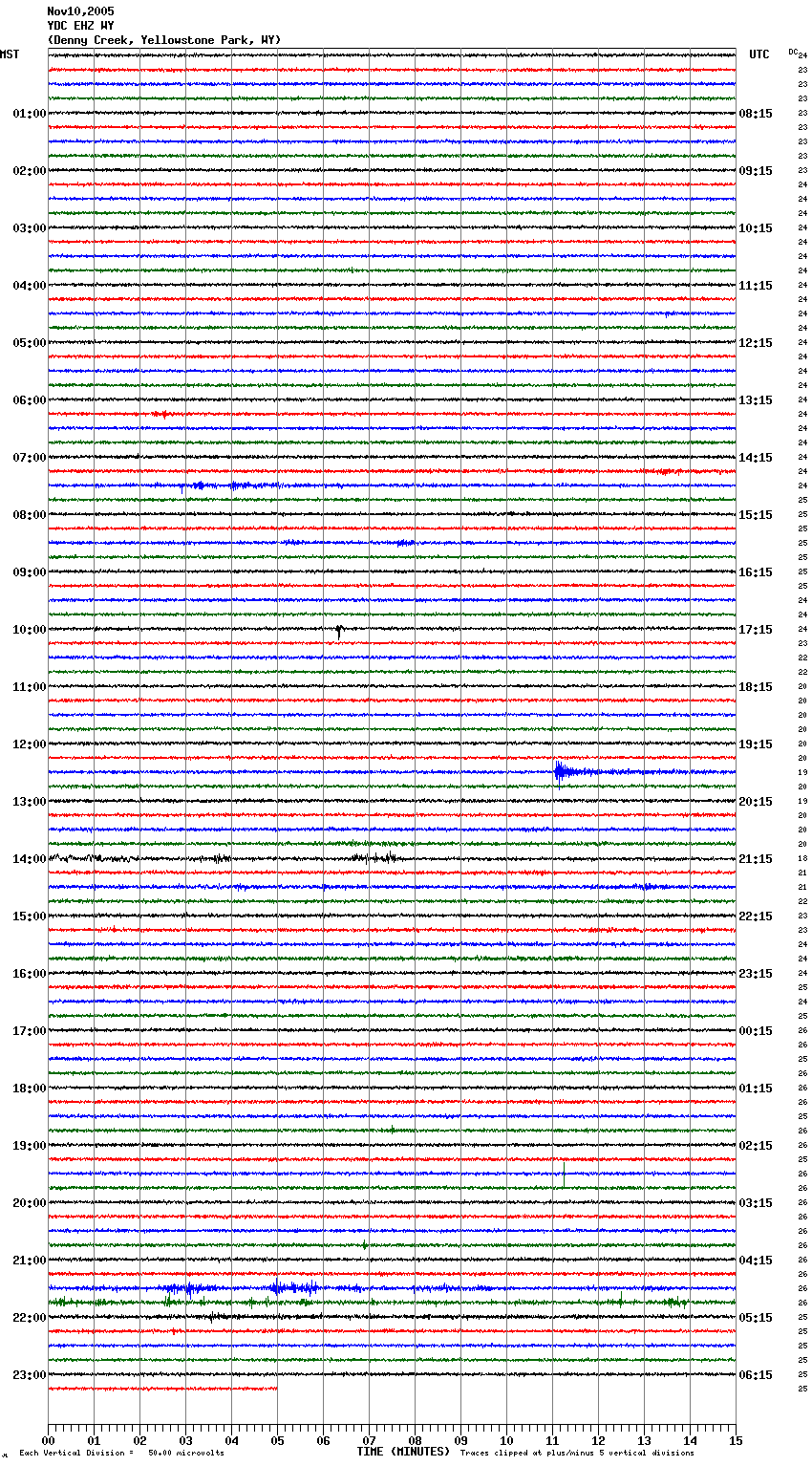The image size is (812, 1466).
Task: Select the station code YDC EHZ WY
Action: click(x=80, y=26)
